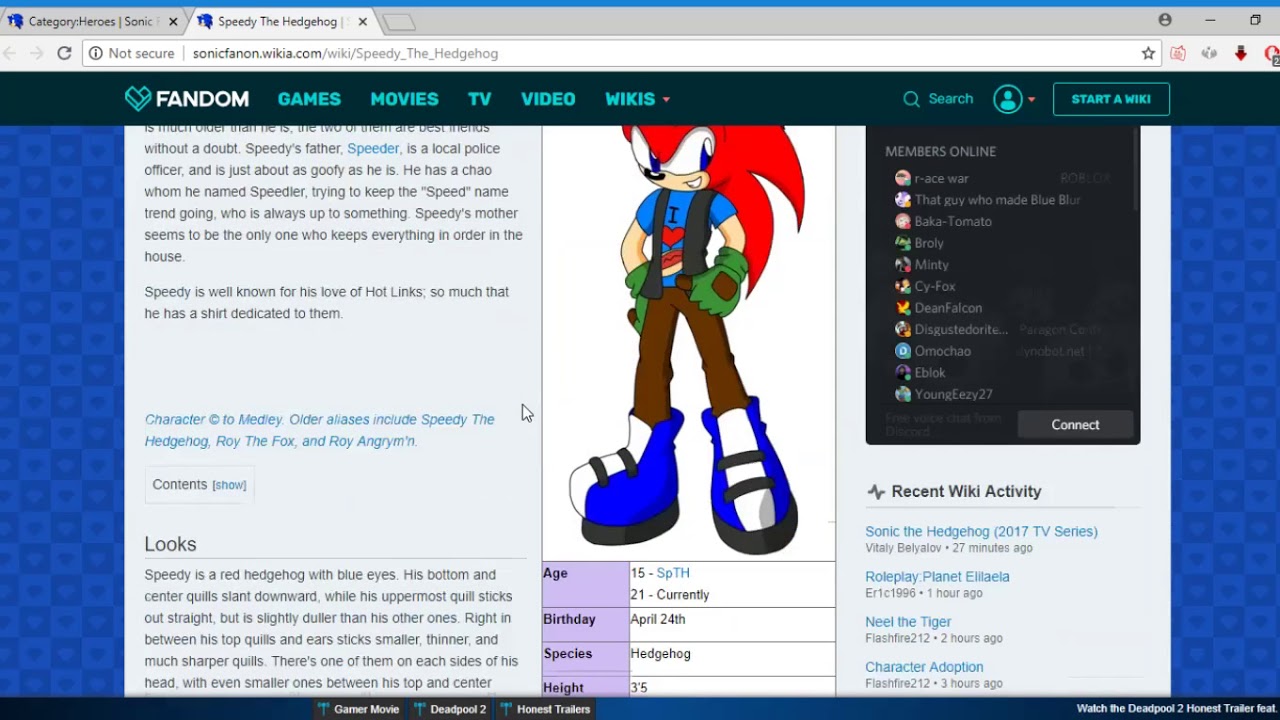Open the GAMES menu

pyautogui.click(x=309, y=99)
